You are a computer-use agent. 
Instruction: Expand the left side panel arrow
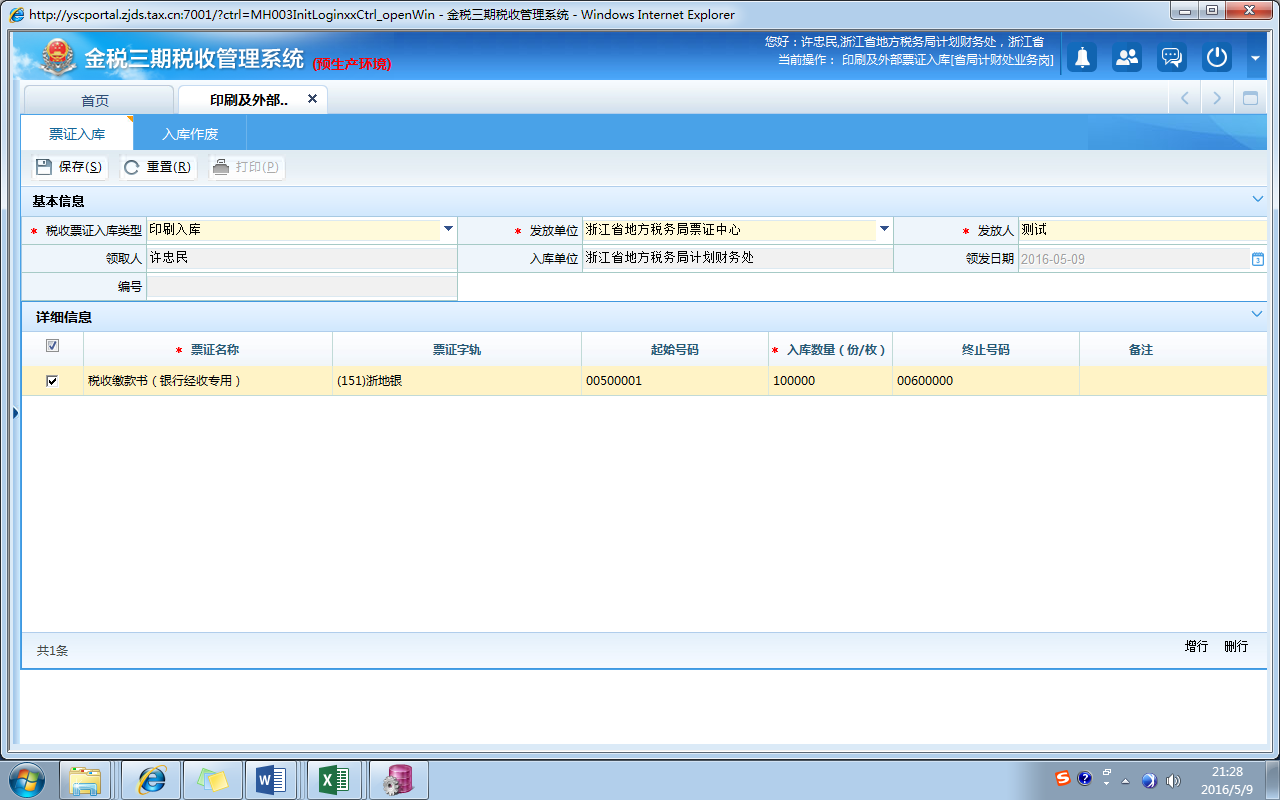(15, 412)
